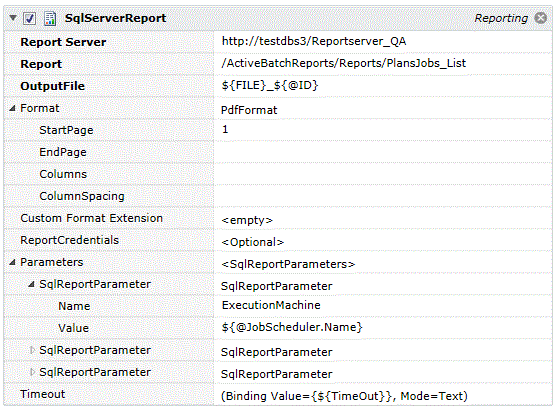
Task: Click the StartPage value field
Action: [383, 130]
